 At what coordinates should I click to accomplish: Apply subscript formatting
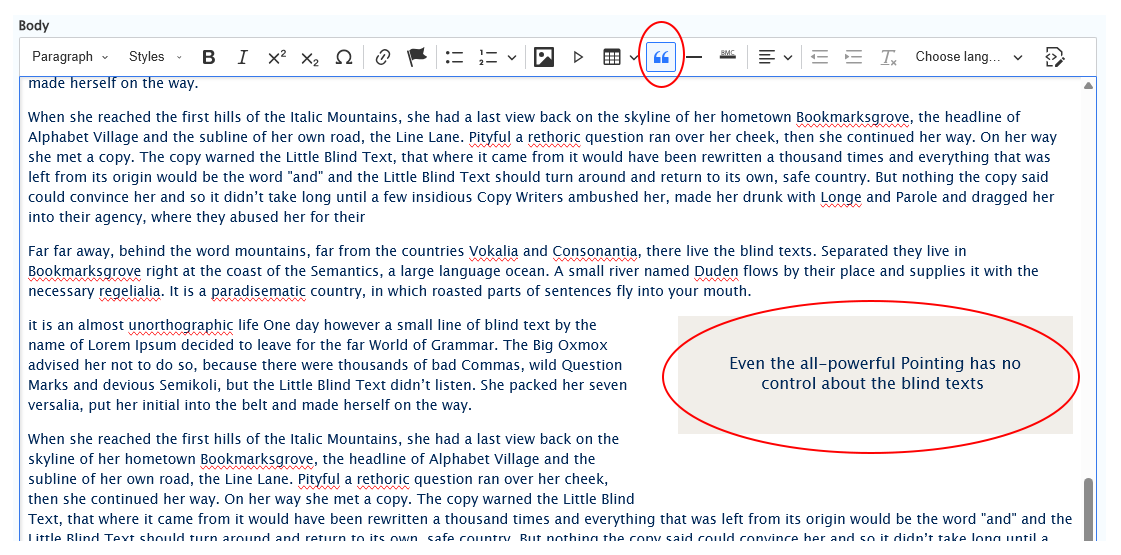click(310, 57)
